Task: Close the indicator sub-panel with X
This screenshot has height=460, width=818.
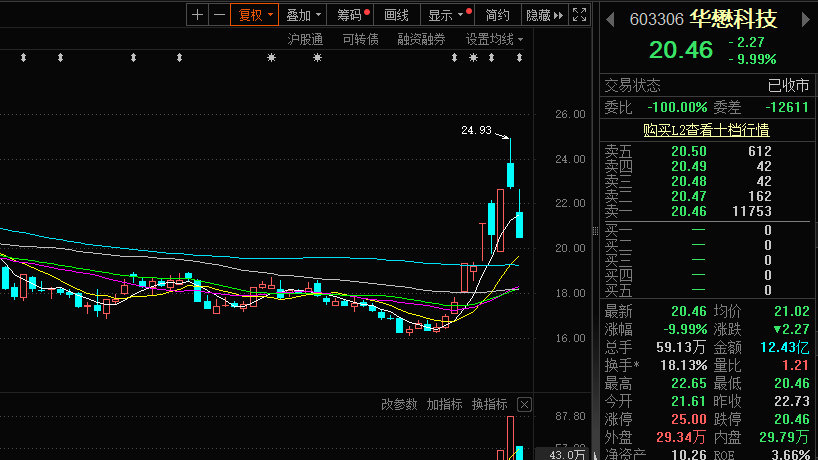Action: click(x=524, y=404)
